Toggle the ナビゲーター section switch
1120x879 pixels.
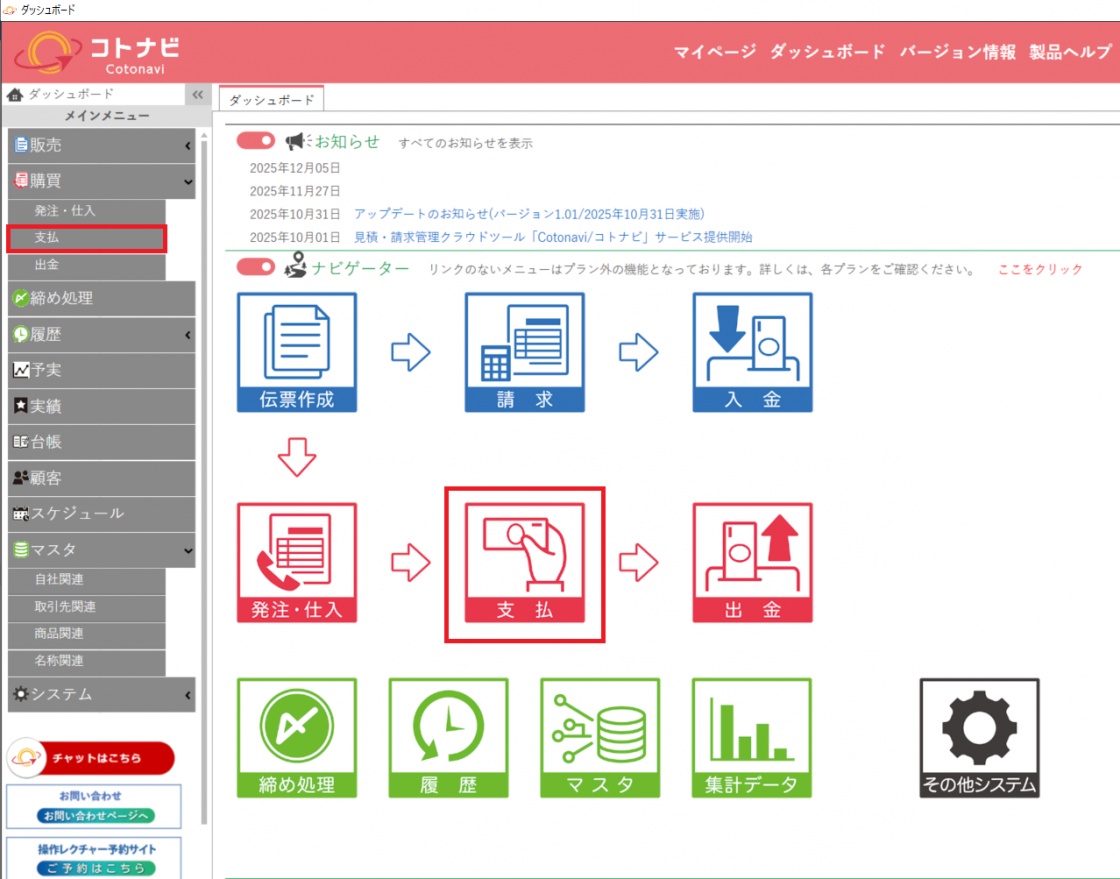coord(256,267)
